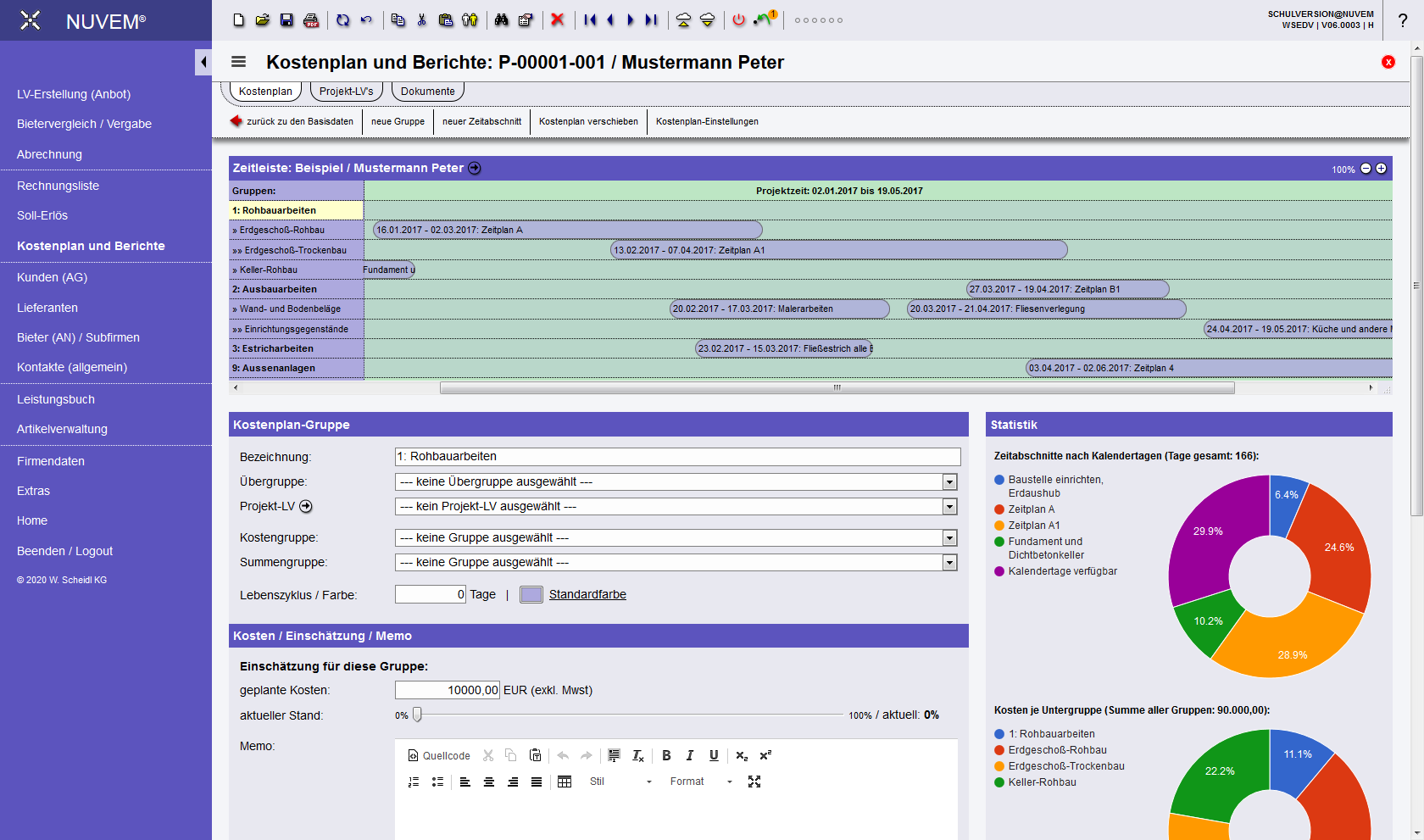Screen dimensions: 1424x840
Task: Click the aktueller Stand slider handle
Action: (417, 715)
